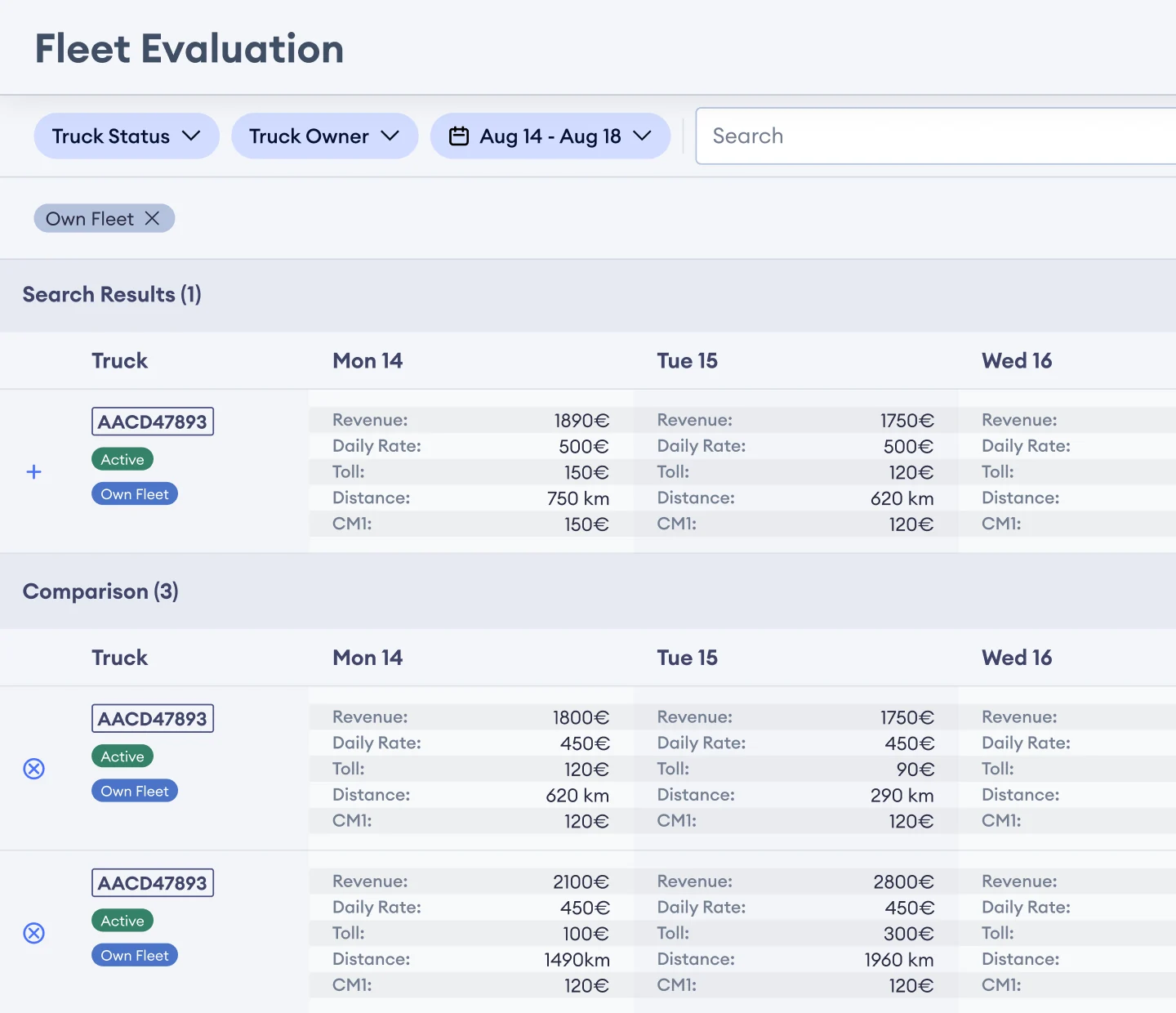Screen dimensions: 1176x1013
Task: Select the 100€ toll value
Action: pos(586,934)
